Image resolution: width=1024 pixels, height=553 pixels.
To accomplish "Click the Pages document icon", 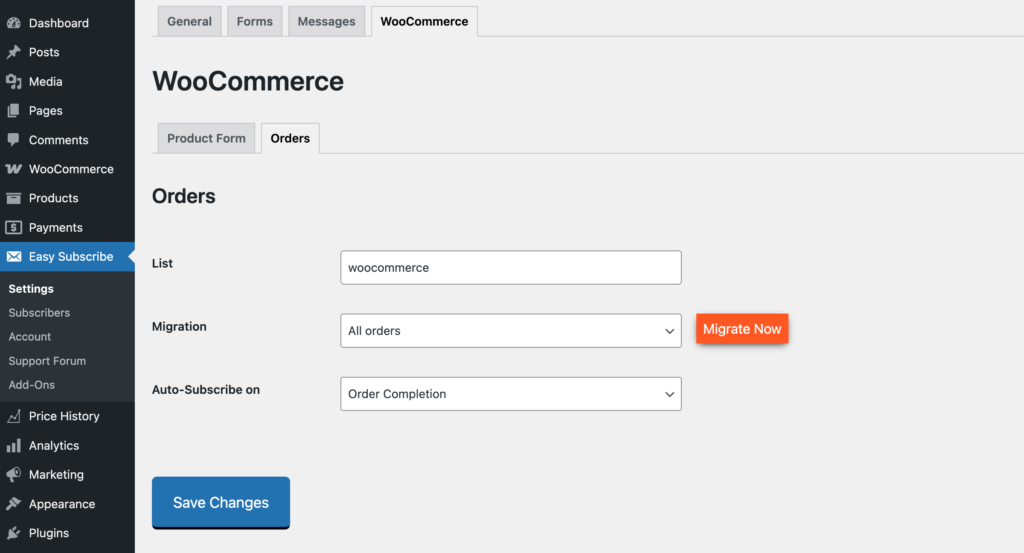I will [x=14, y=111].
